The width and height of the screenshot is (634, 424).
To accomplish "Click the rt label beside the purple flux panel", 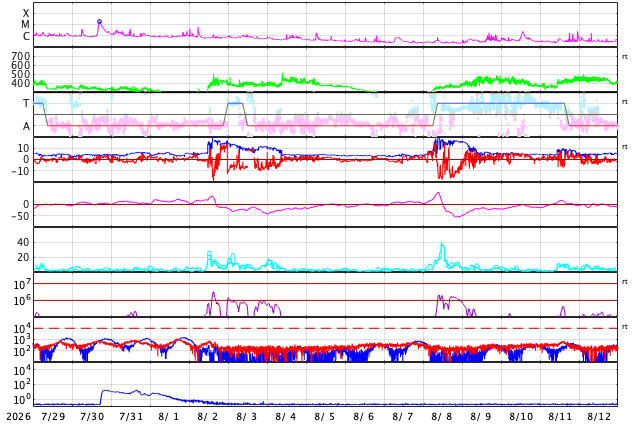I will (624, 282).
